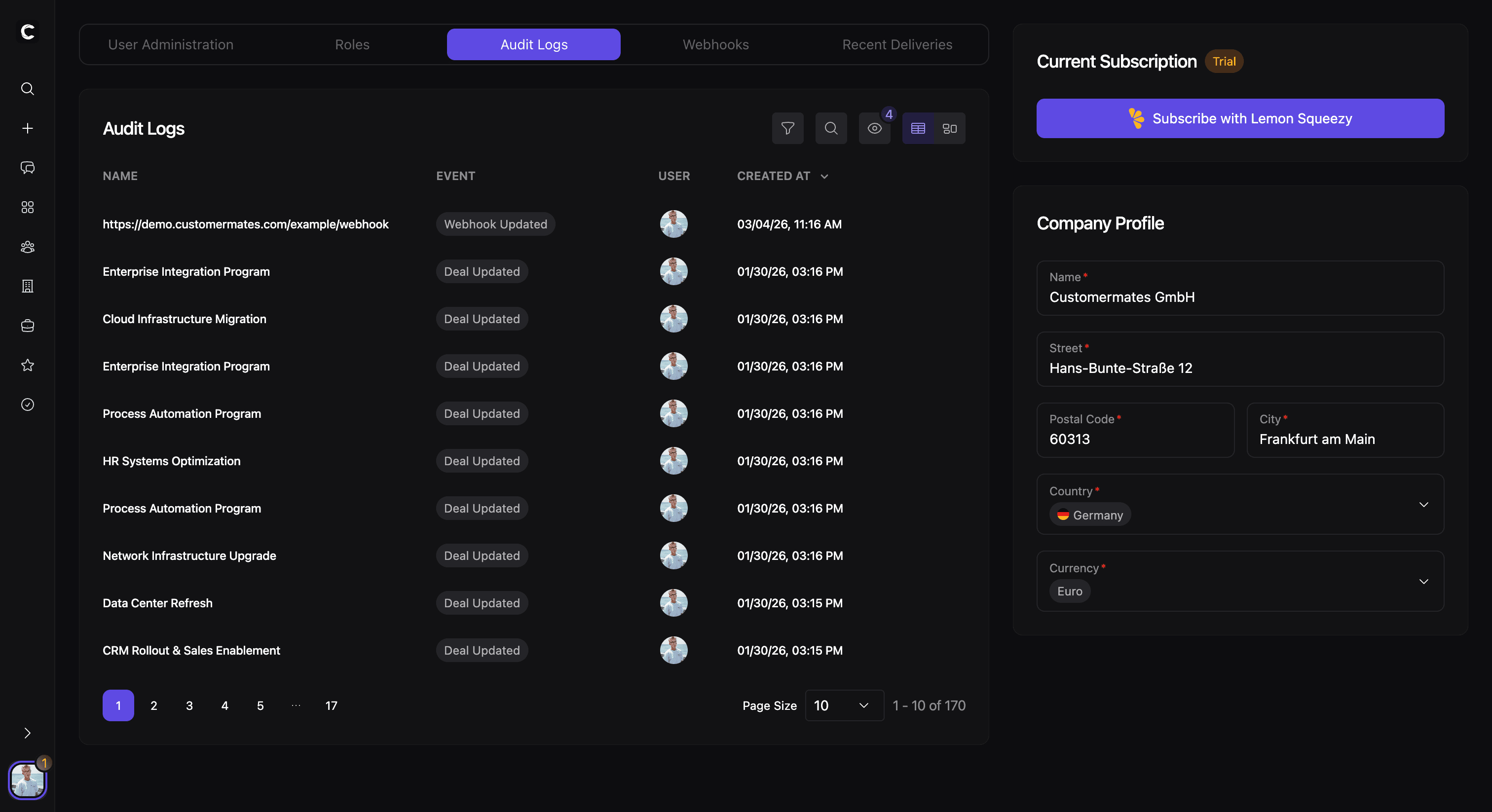Image resolution: width=1492 pixels, height=812 pixels.
Task: Click the filter funnel icon in Audit Logs
Action: coord(787,128)
